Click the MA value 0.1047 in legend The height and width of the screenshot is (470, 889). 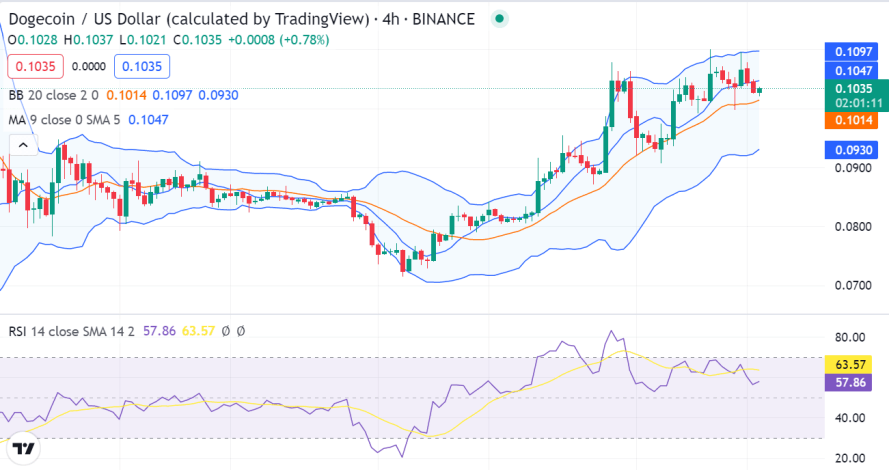[148, 120]
